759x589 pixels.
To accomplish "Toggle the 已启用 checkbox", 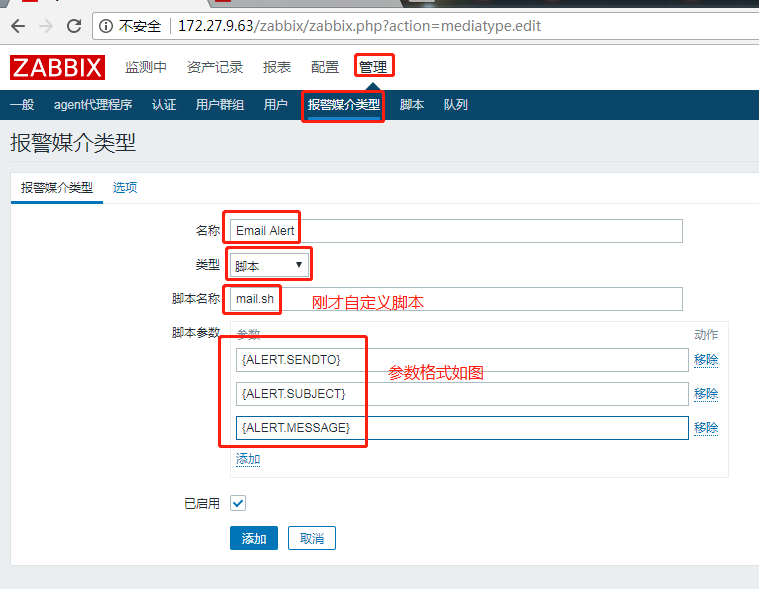I will pos(238,503).
